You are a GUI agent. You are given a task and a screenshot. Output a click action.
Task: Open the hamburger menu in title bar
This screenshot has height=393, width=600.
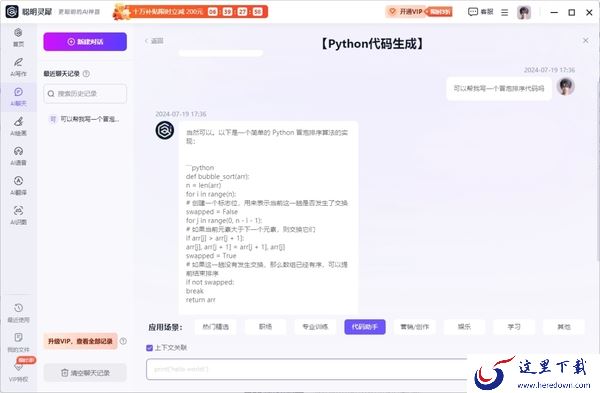point(505,12)
